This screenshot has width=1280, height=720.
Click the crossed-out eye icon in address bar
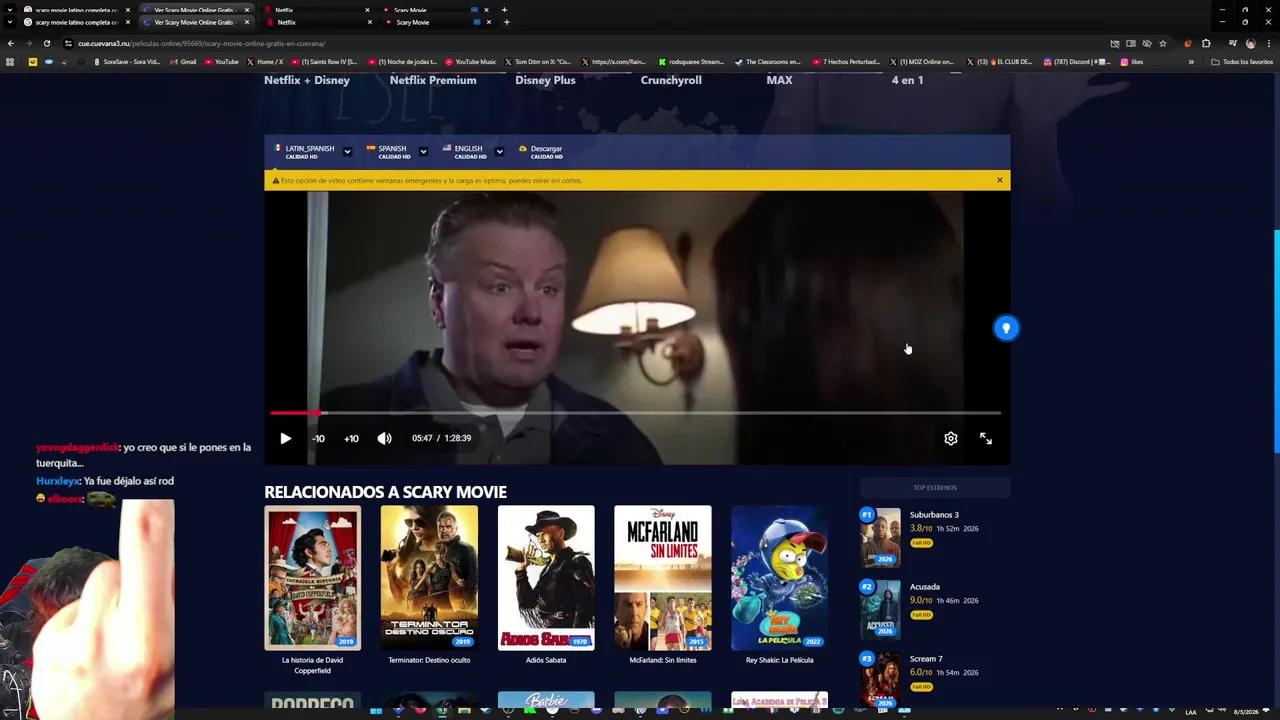click(1146, 43)
